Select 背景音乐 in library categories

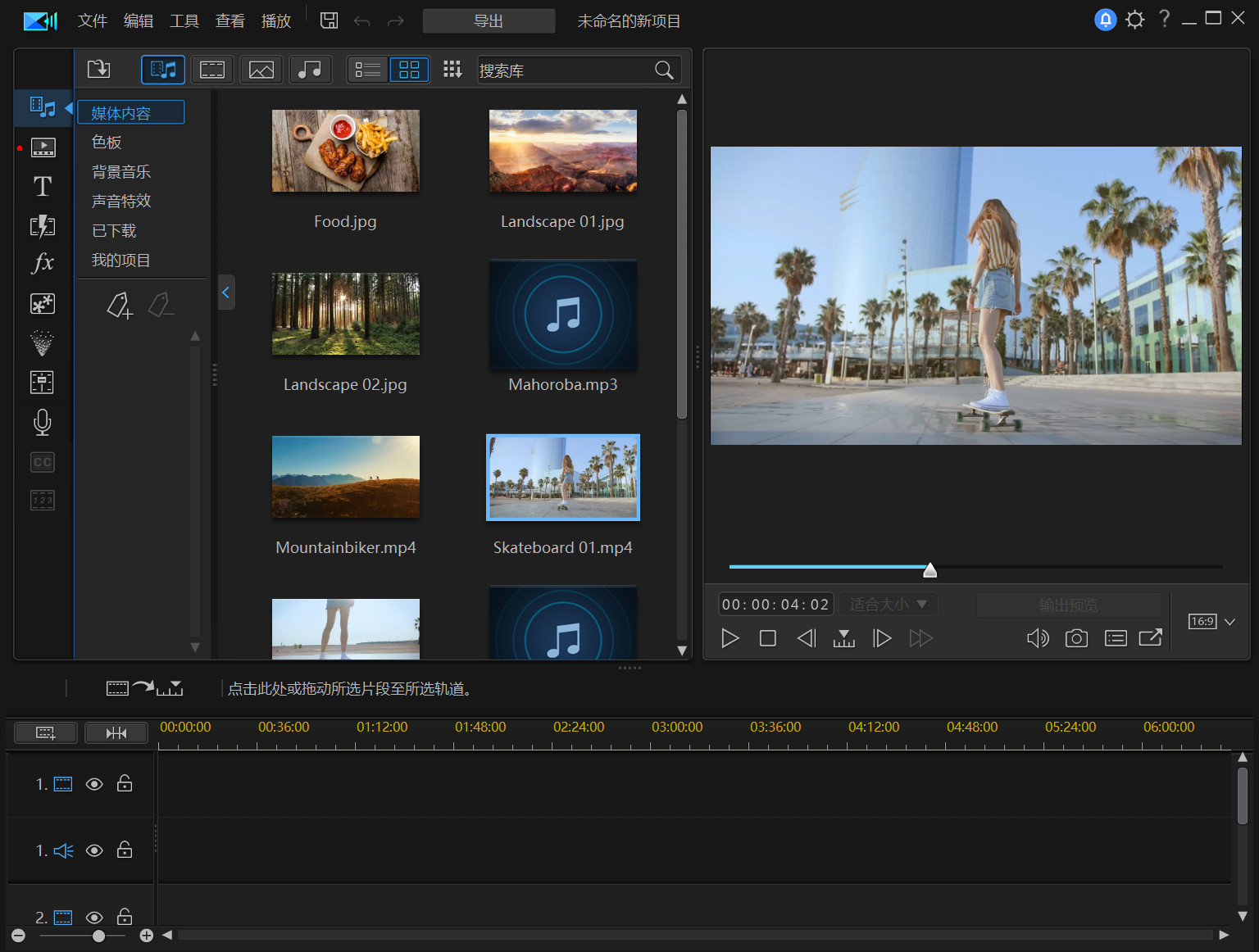[121, 172]
